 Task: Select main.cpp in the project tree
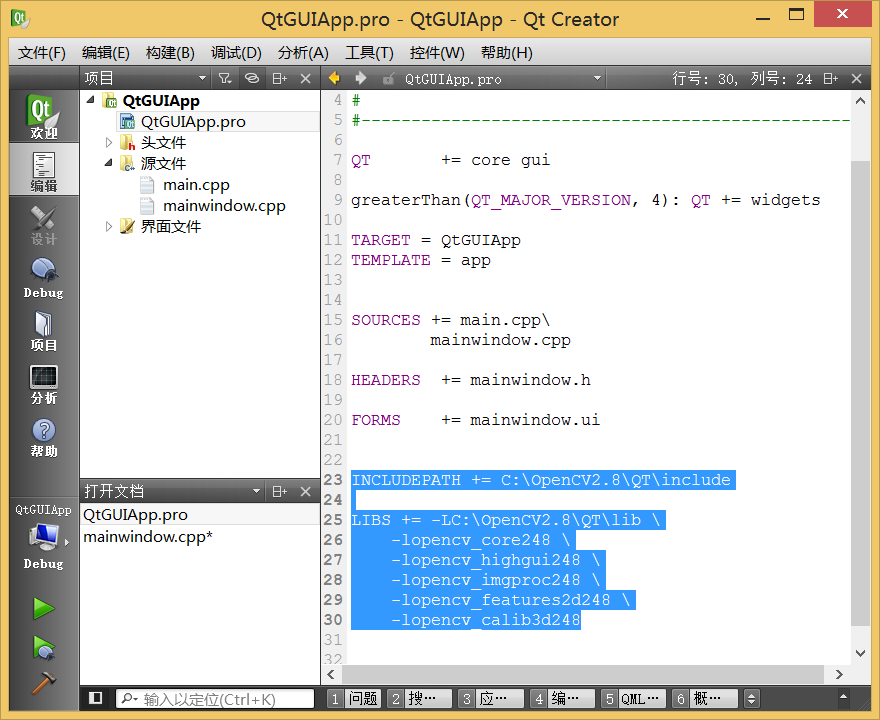[x=196, y=185]
